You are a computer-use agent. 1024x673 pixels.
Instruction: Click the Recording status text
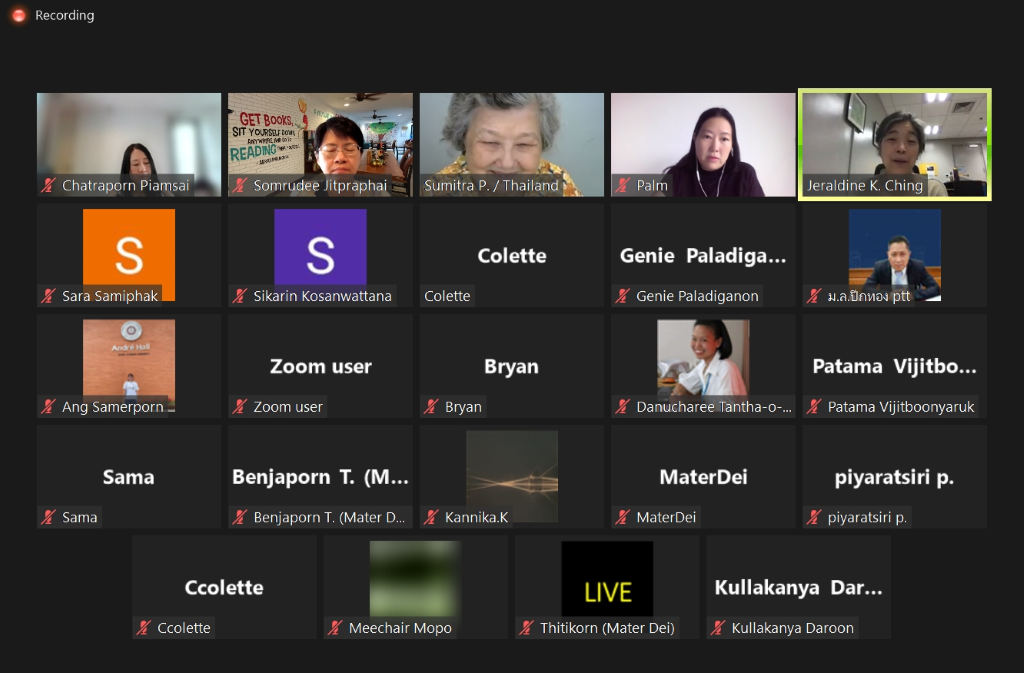(x=64, y=16)
